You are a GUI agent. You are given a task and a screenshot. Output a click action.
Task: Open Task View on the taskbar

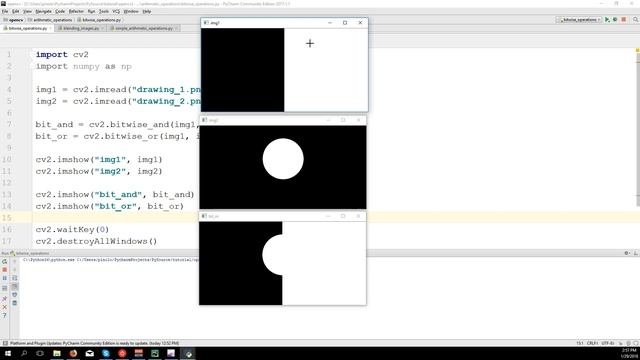pos(40,353)
